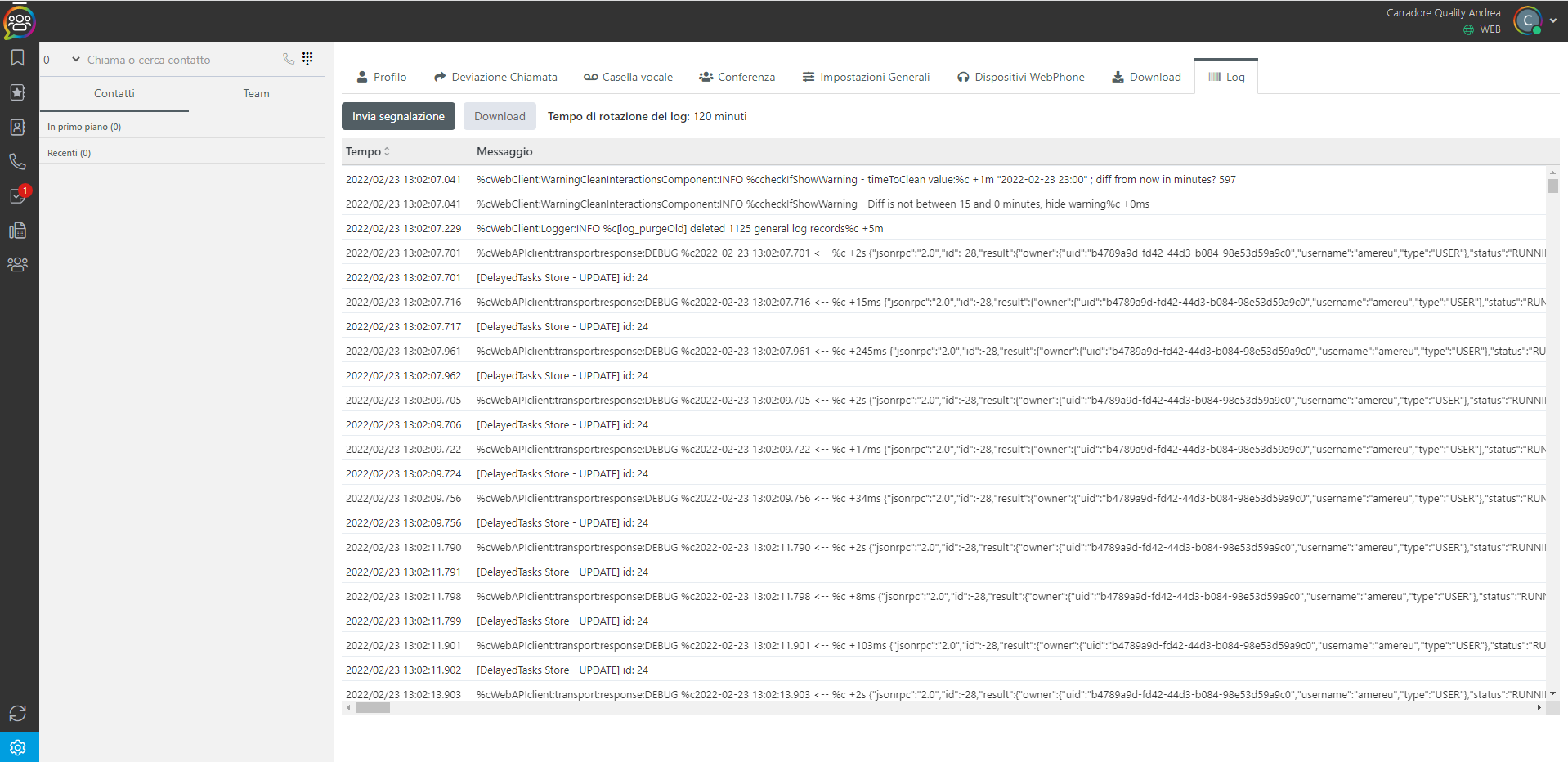
Task: Open the fax/documents sidebar icon
Action: click(17, 231)
